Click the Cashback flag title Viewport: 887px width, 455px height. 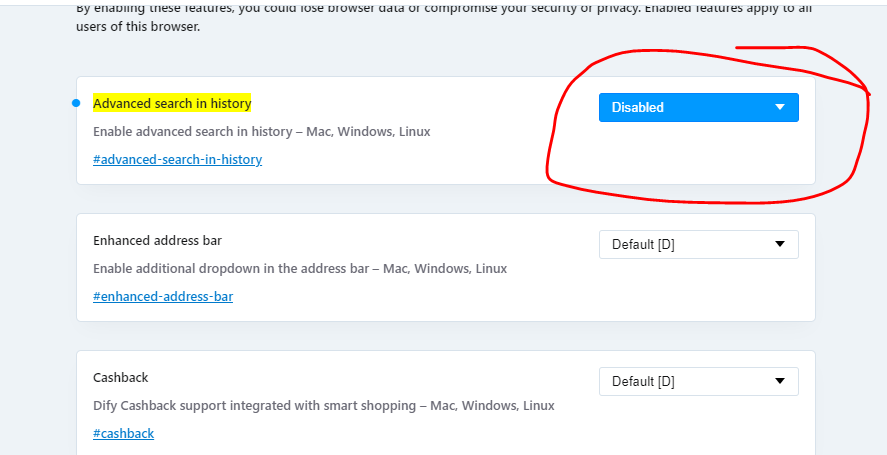[120, 377]
